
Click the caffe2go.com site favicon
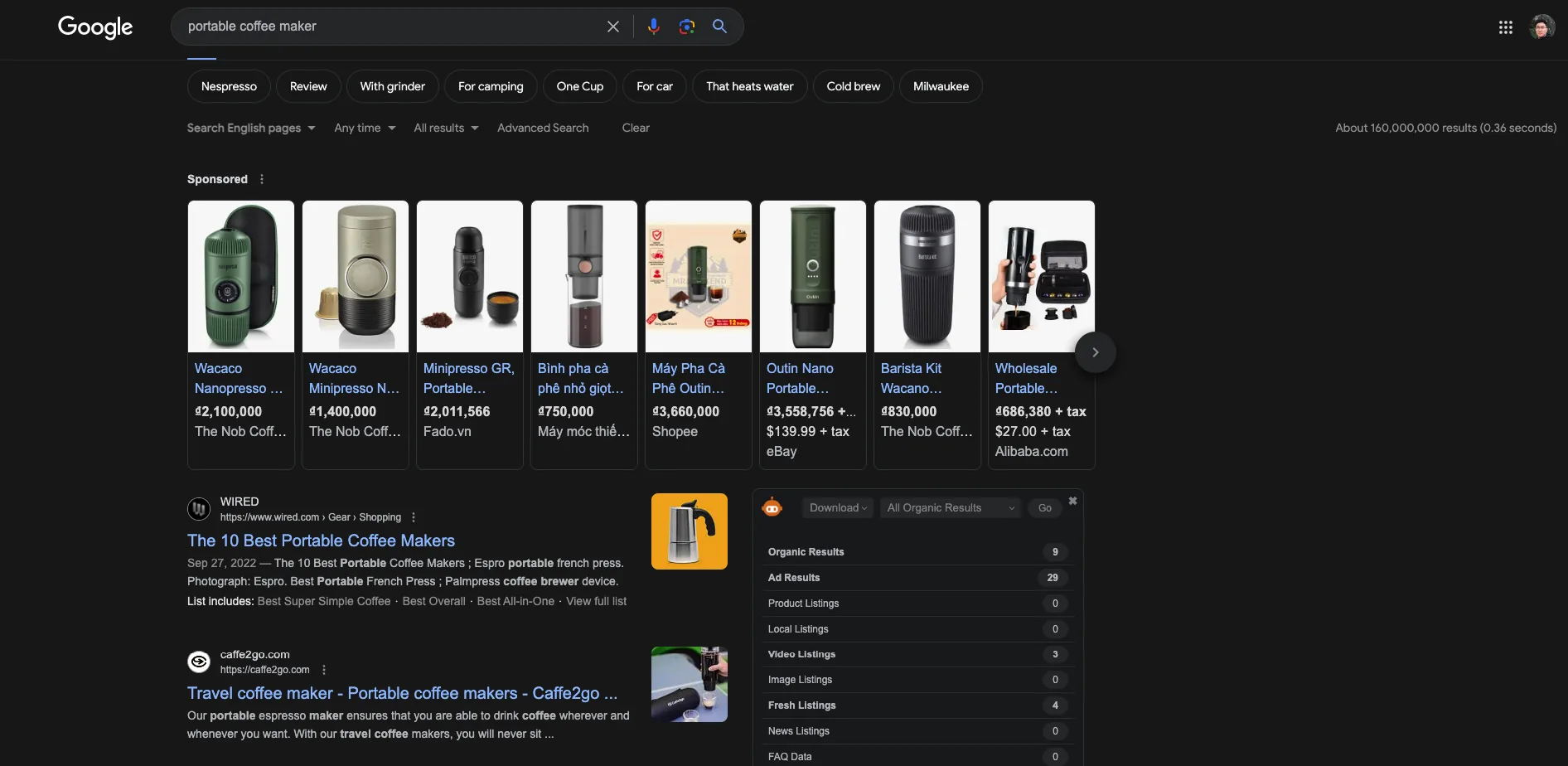[x=199, y=662]
